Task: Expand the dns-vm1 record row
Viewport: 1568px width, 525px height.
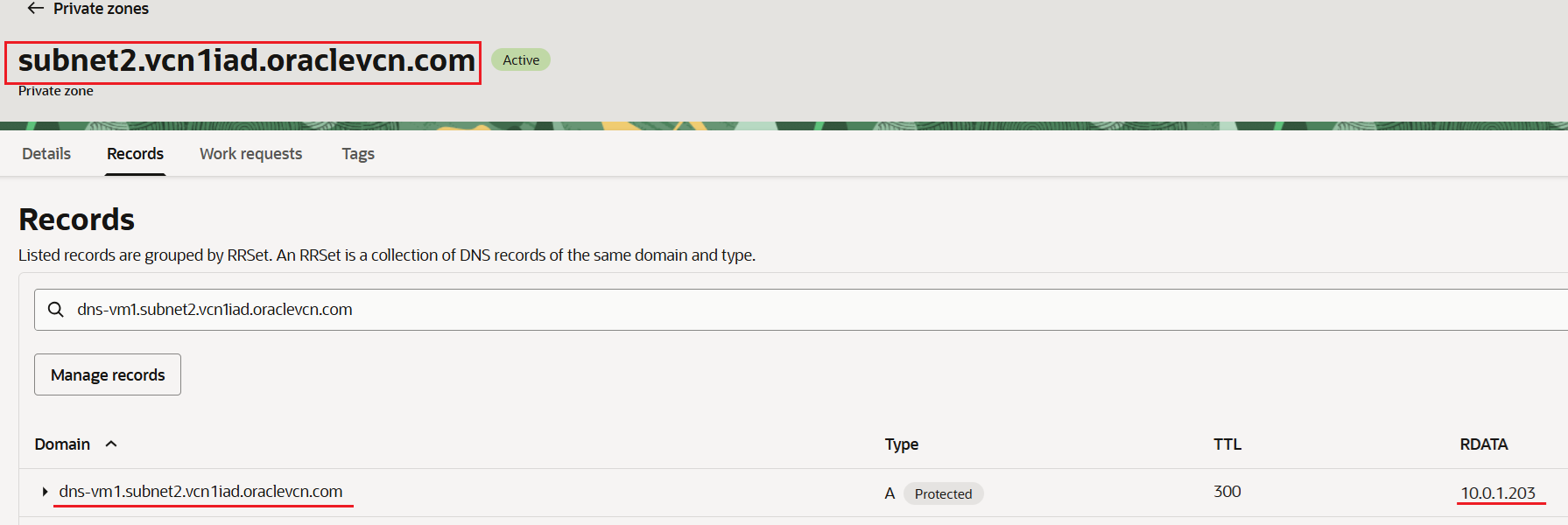Action: point(45,493)
